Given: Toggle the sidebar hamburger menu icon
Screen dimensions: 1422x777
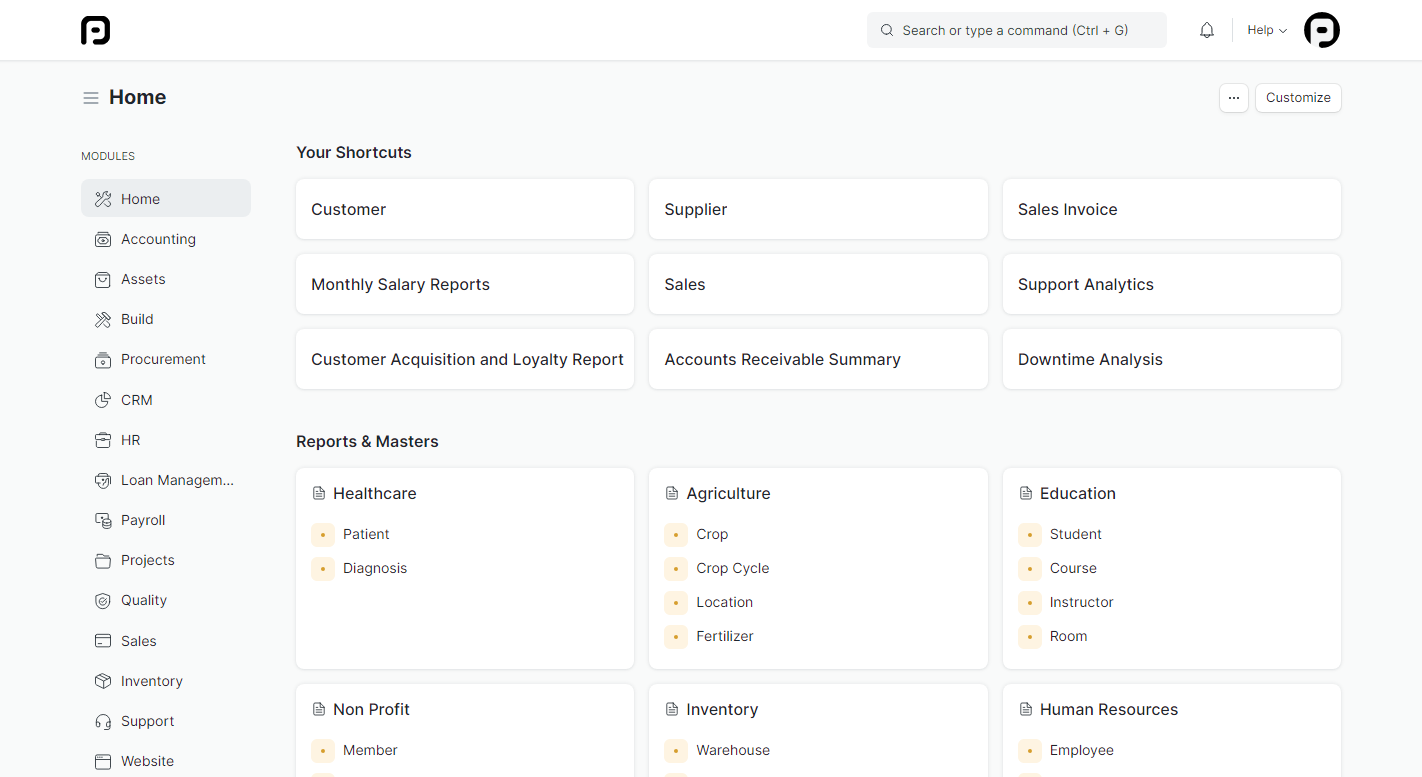Looking at the screenshot, I should point(91,98).
